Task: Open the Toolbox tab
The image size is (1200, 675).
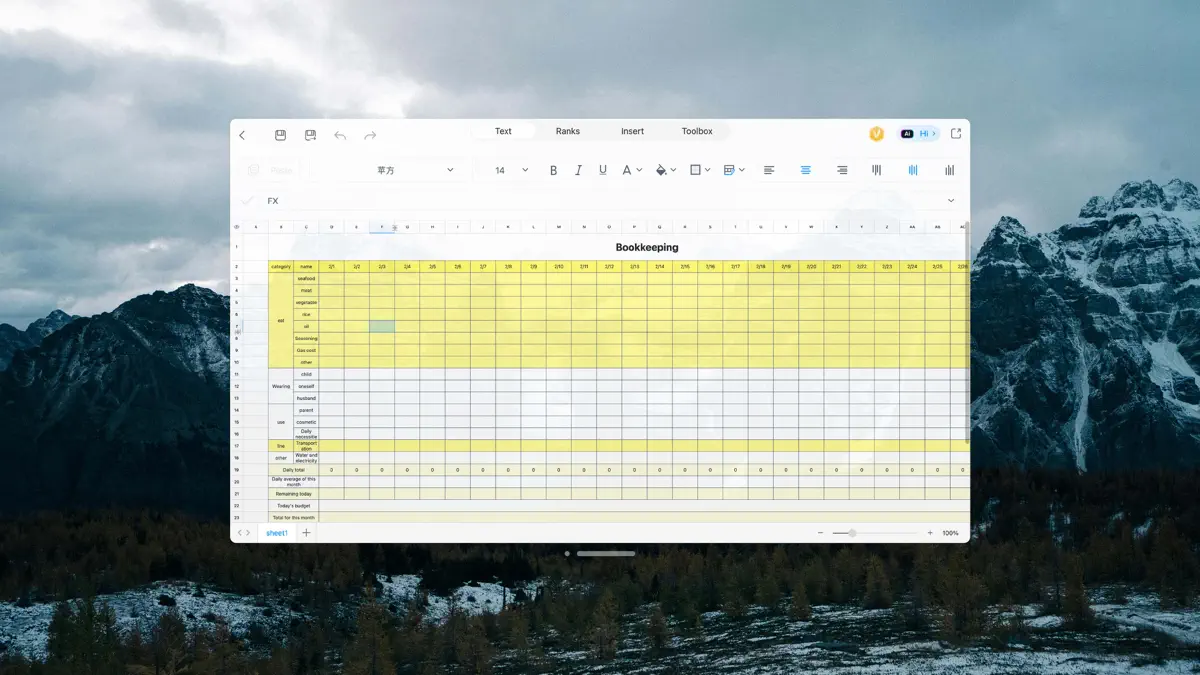Action: (x=696, y=130)
